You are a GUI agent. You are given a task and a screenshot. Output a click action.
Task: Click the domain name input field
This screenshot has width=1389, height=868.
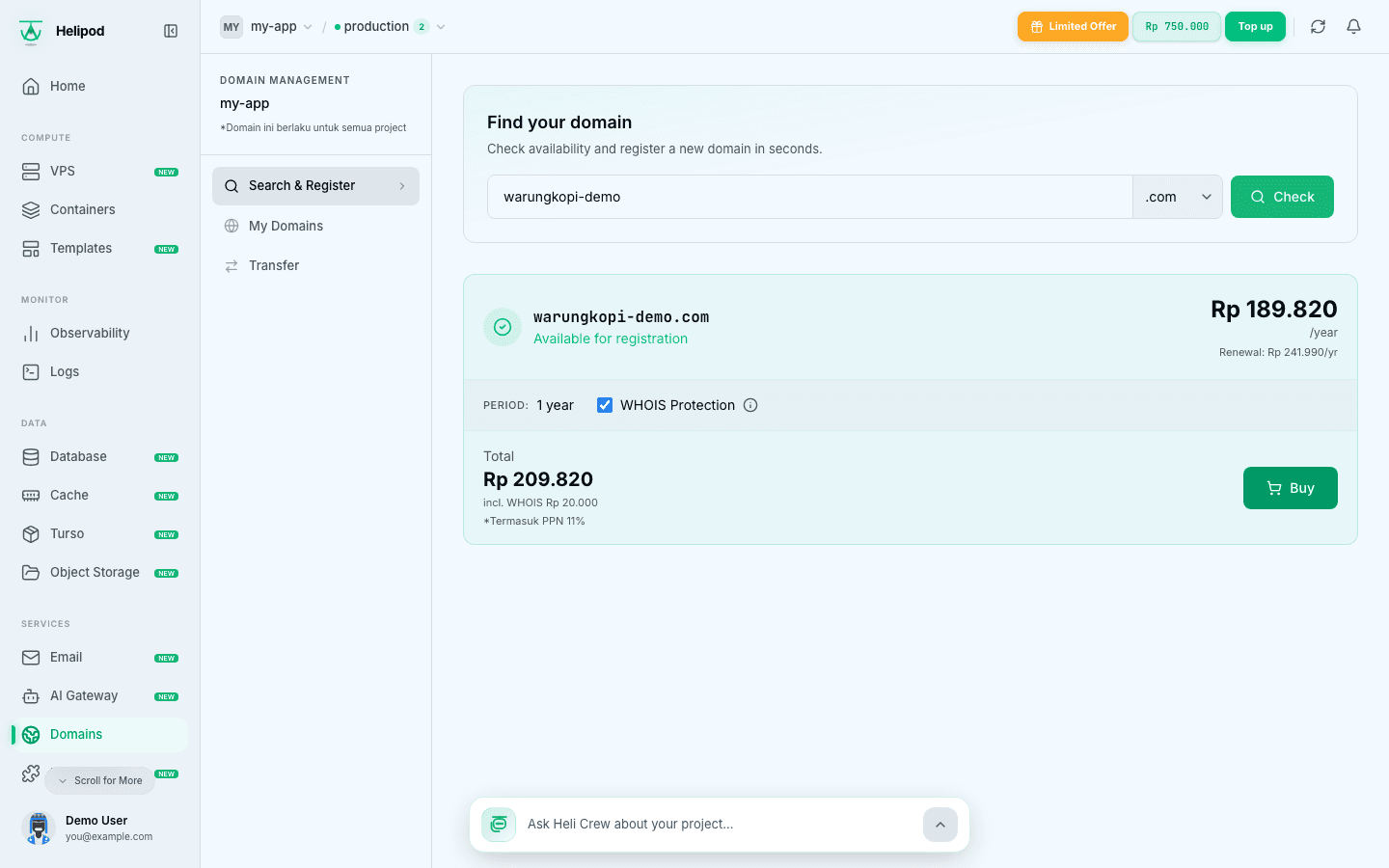[x=810, y=197]
